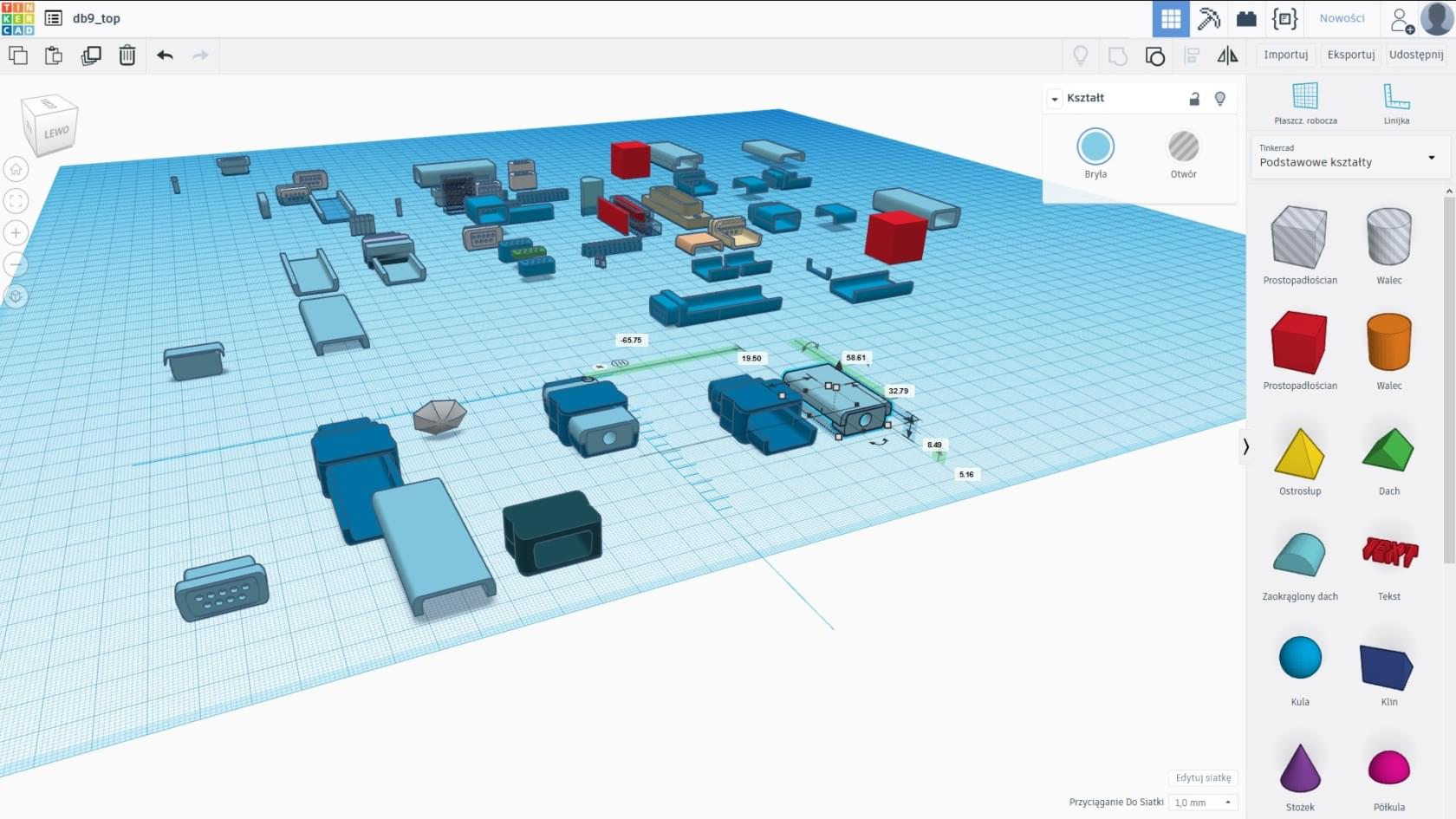Click the Mirror tool icon
This screenshot has height=819, width=1456.
(x=1227, y=55)
